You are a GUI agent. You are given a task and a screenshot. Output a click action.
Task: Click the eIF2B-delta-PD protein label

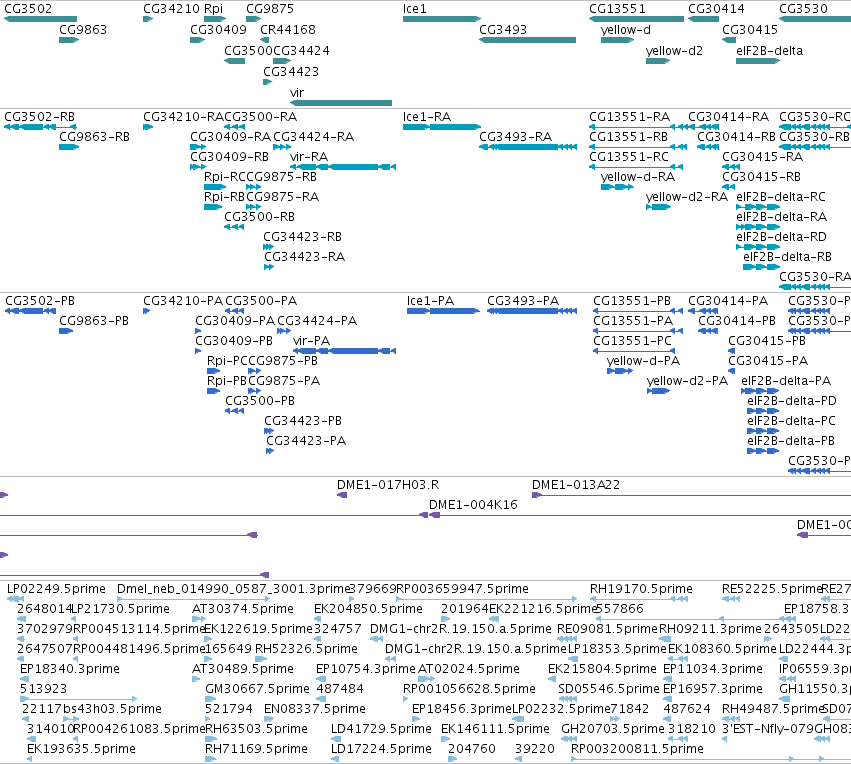pyautogui.click(x=792, y=401)
